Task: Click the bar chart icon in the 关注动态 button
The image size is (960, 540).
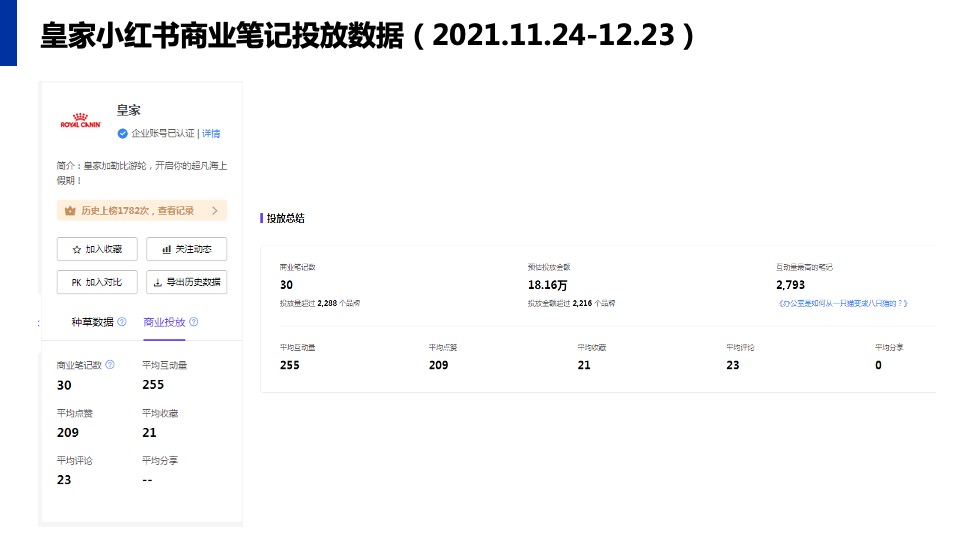Action: pos(167,250)
